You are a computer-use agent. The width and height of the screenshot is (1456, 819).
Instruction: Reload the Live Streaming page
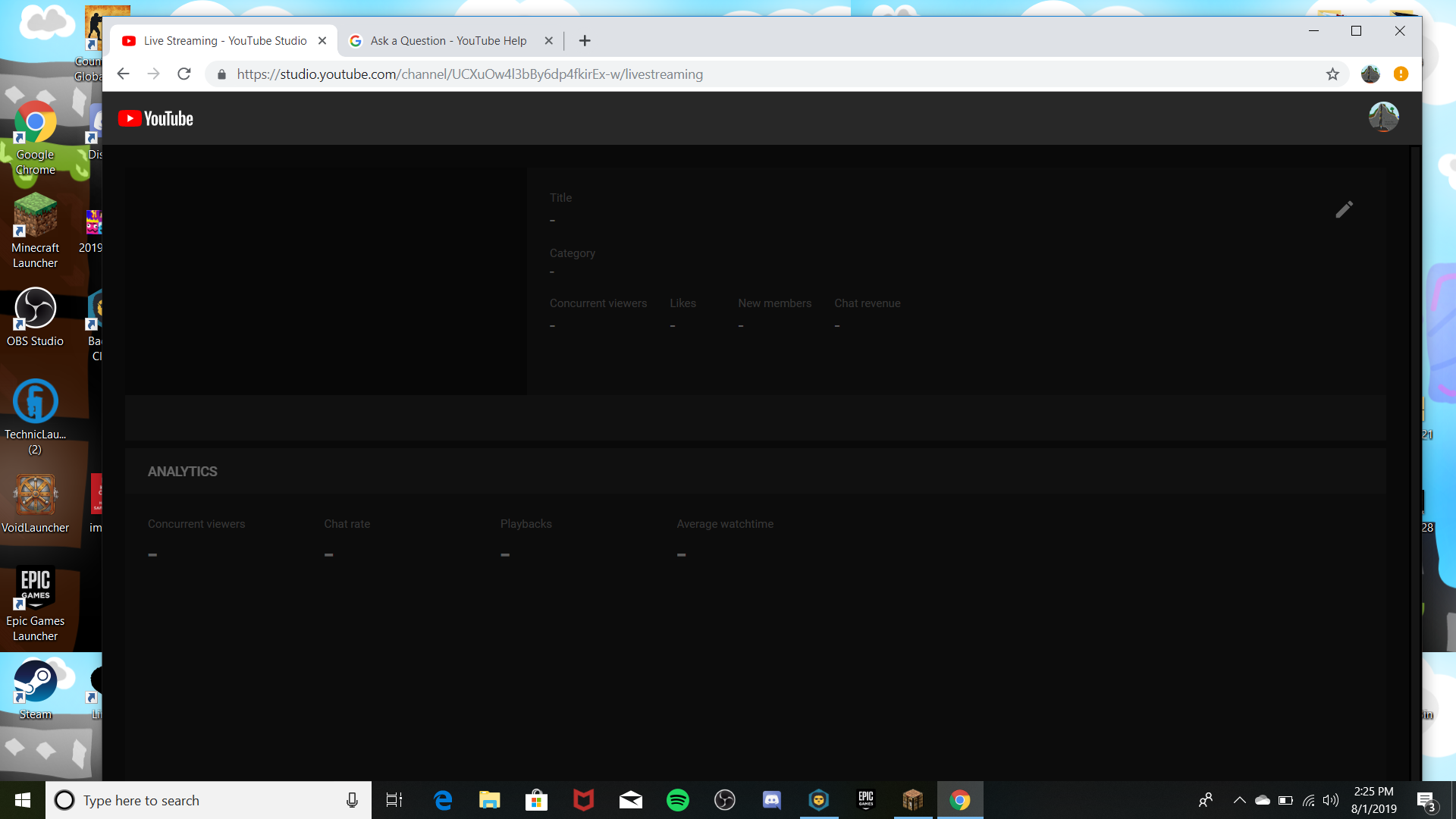[184, 74]
